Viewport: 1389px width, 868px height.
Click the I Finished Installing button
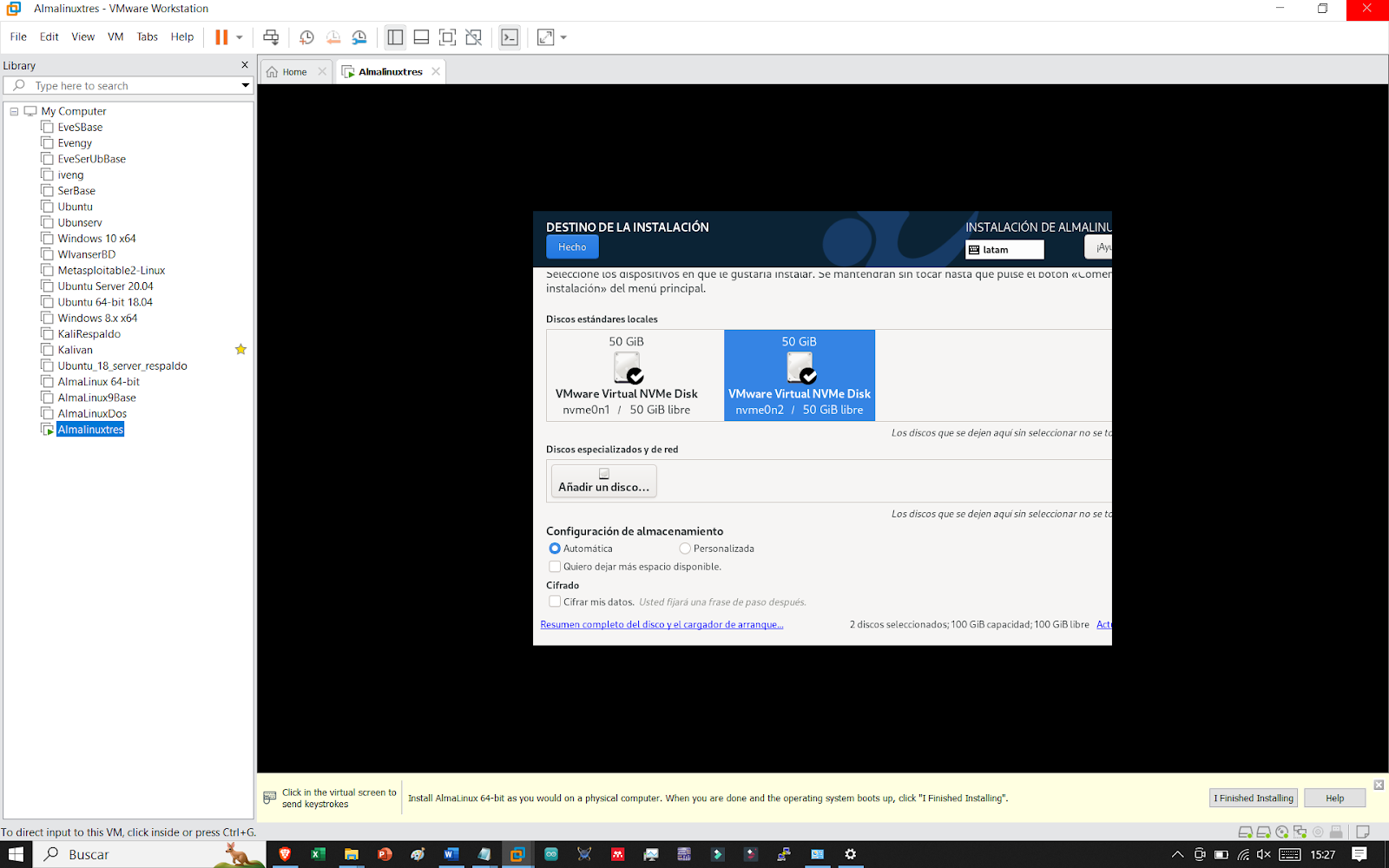(1253, 798)
